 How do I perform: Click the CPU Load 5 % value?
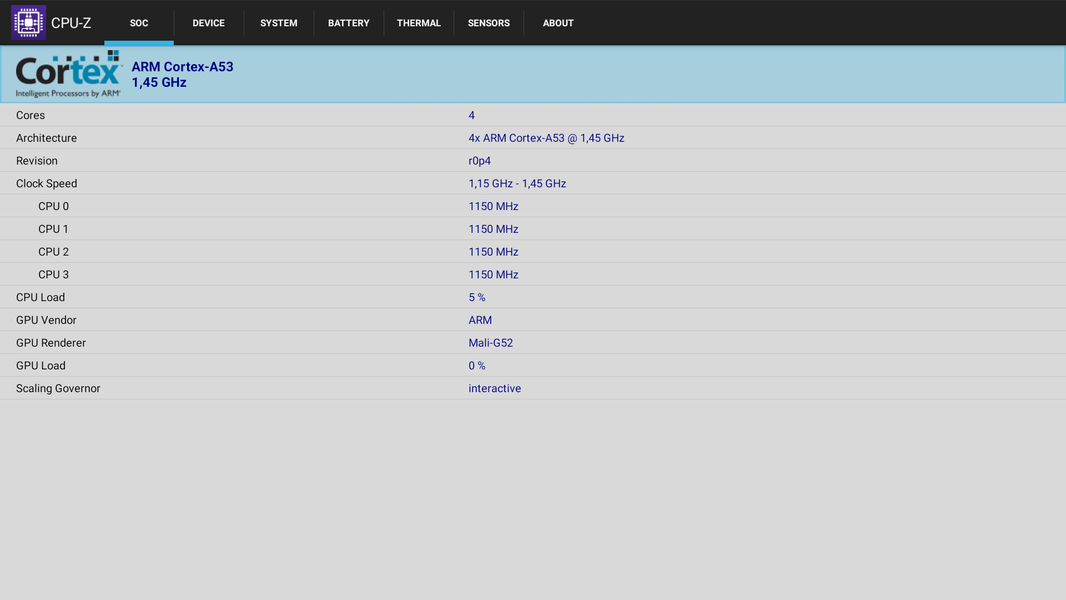477,298
